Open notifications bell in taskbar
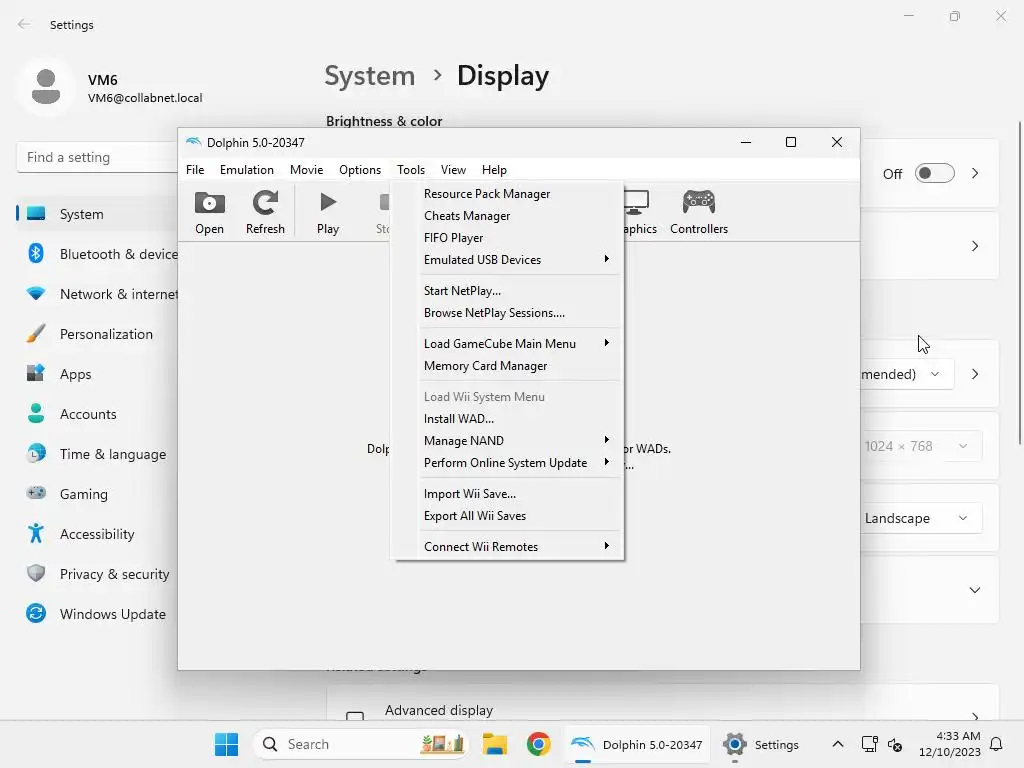This screenshot has height=768, width=1024. point(996,744)
